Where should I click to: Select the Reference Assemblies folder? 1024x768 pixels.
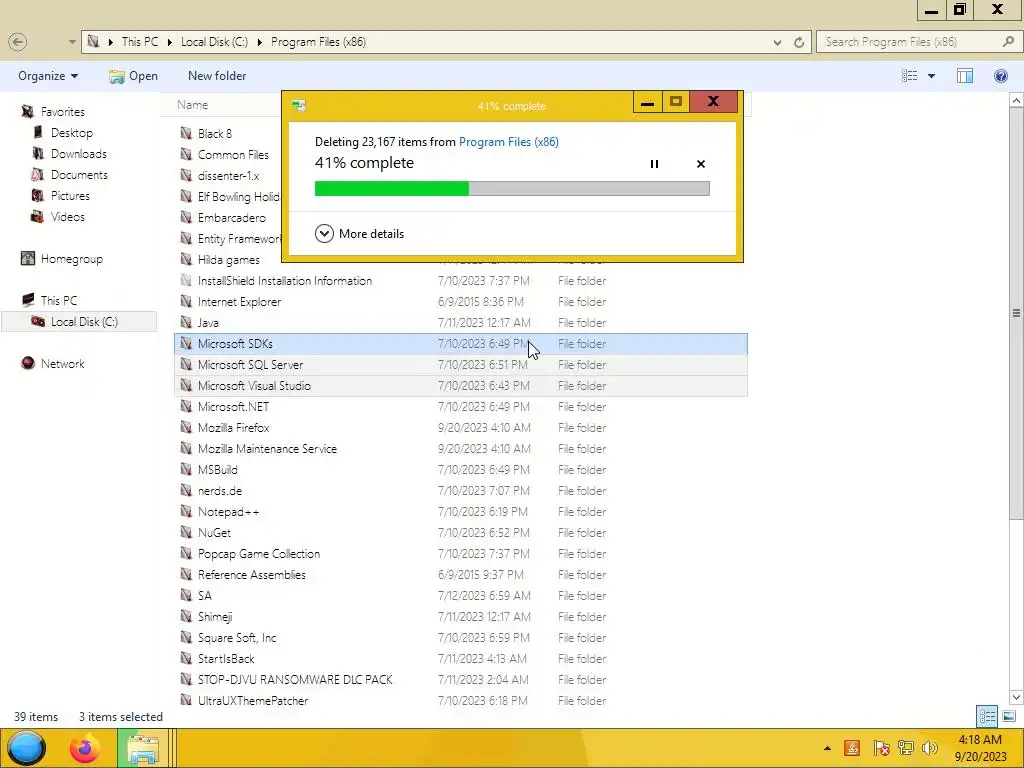click(251, 575)
